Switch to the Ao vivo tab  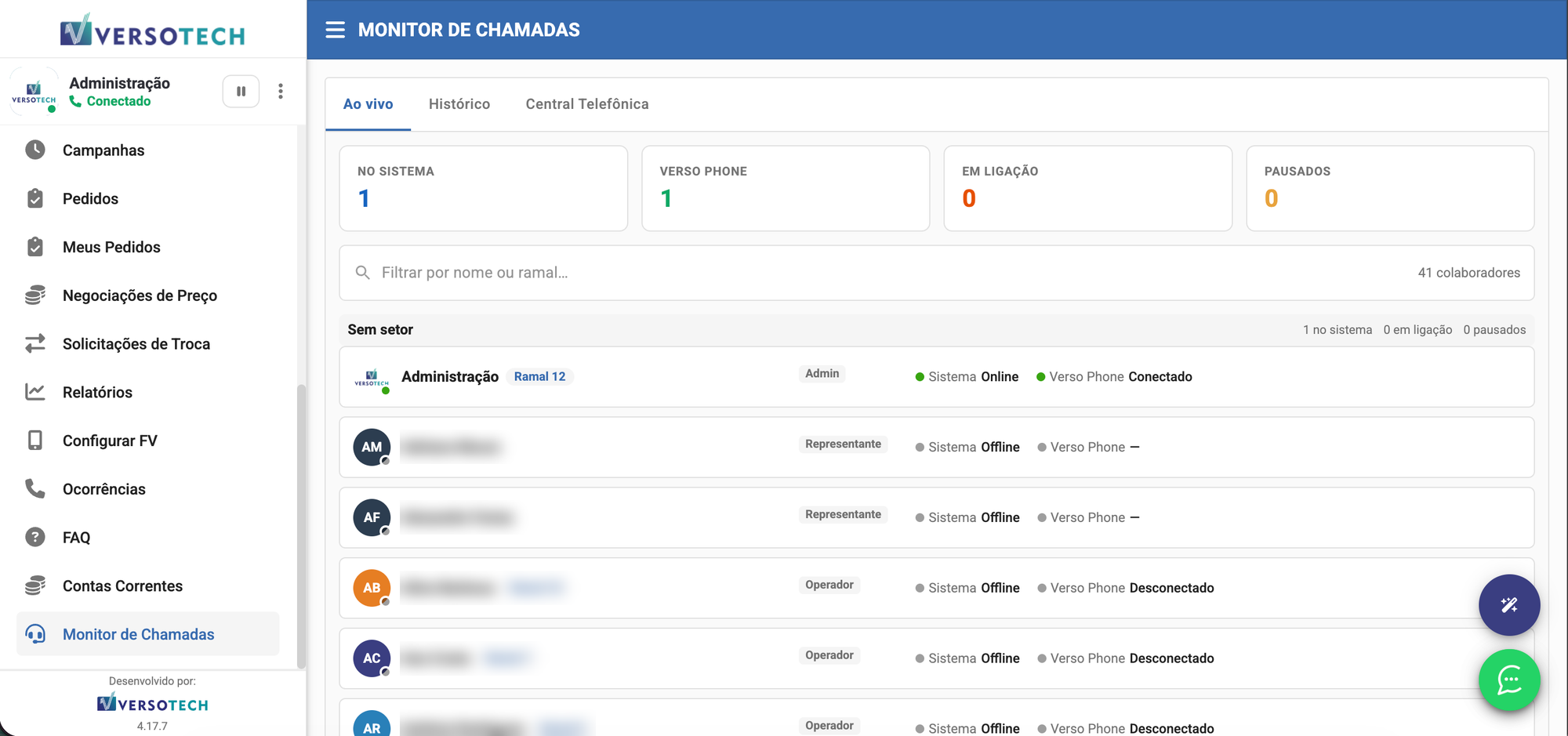368,104
